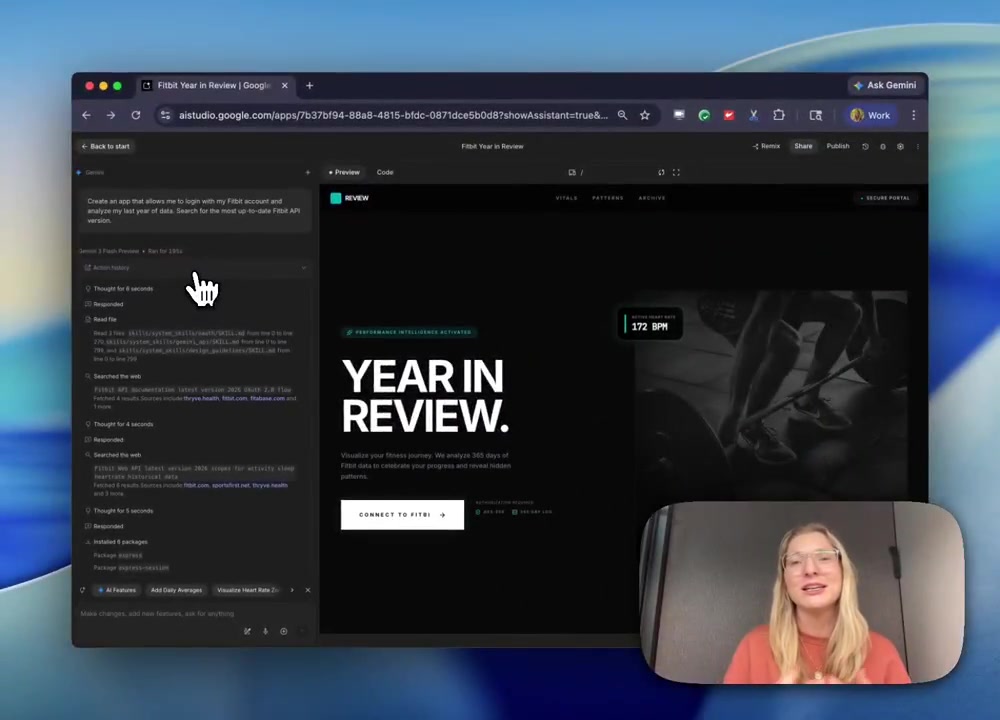The width and height of the screenshot is (1000, 720).
Task: Open the version history clock icon
Action: click(865, 147)
